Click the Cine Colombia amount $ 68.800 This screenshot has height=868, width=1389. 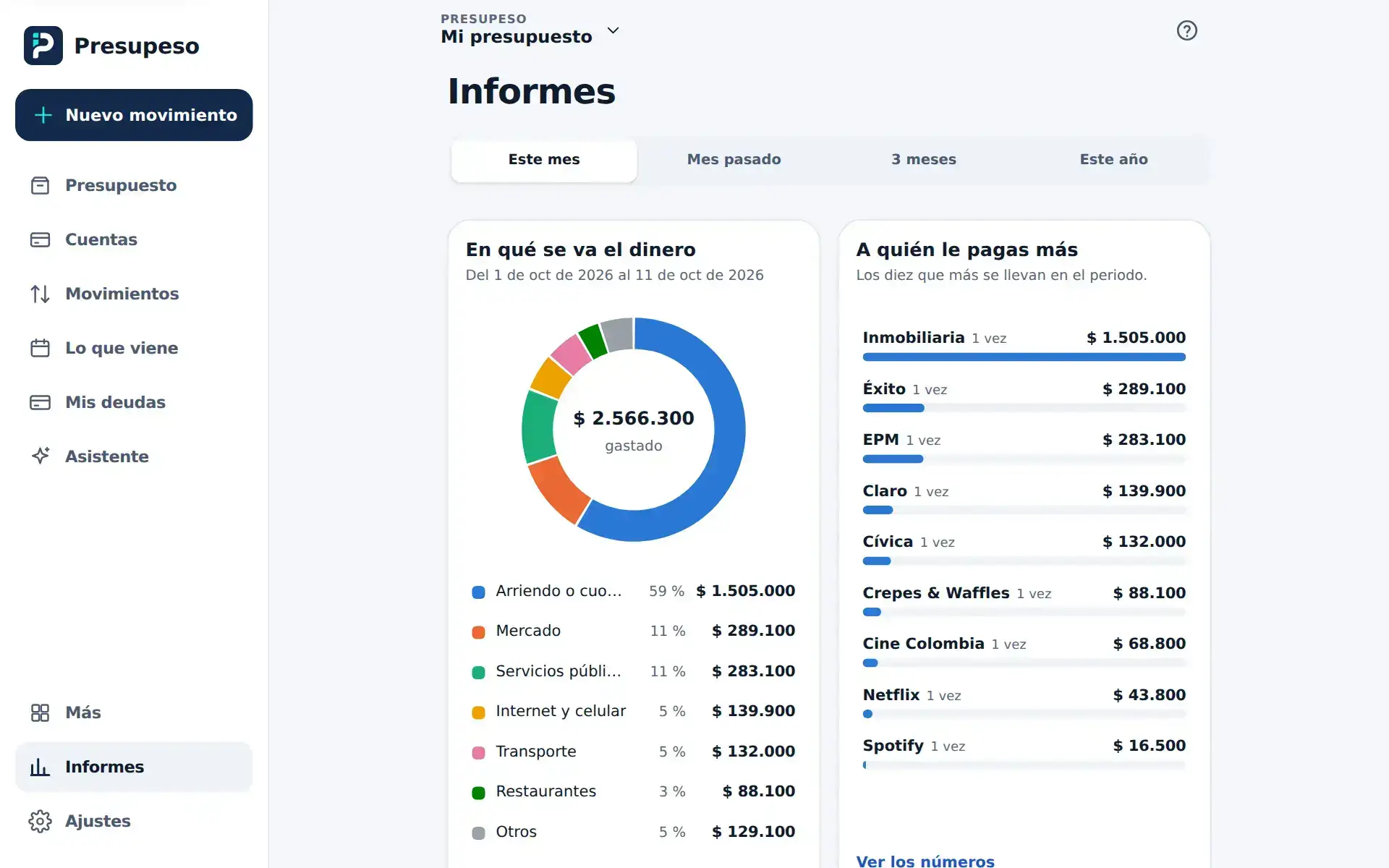point(1149,644)
